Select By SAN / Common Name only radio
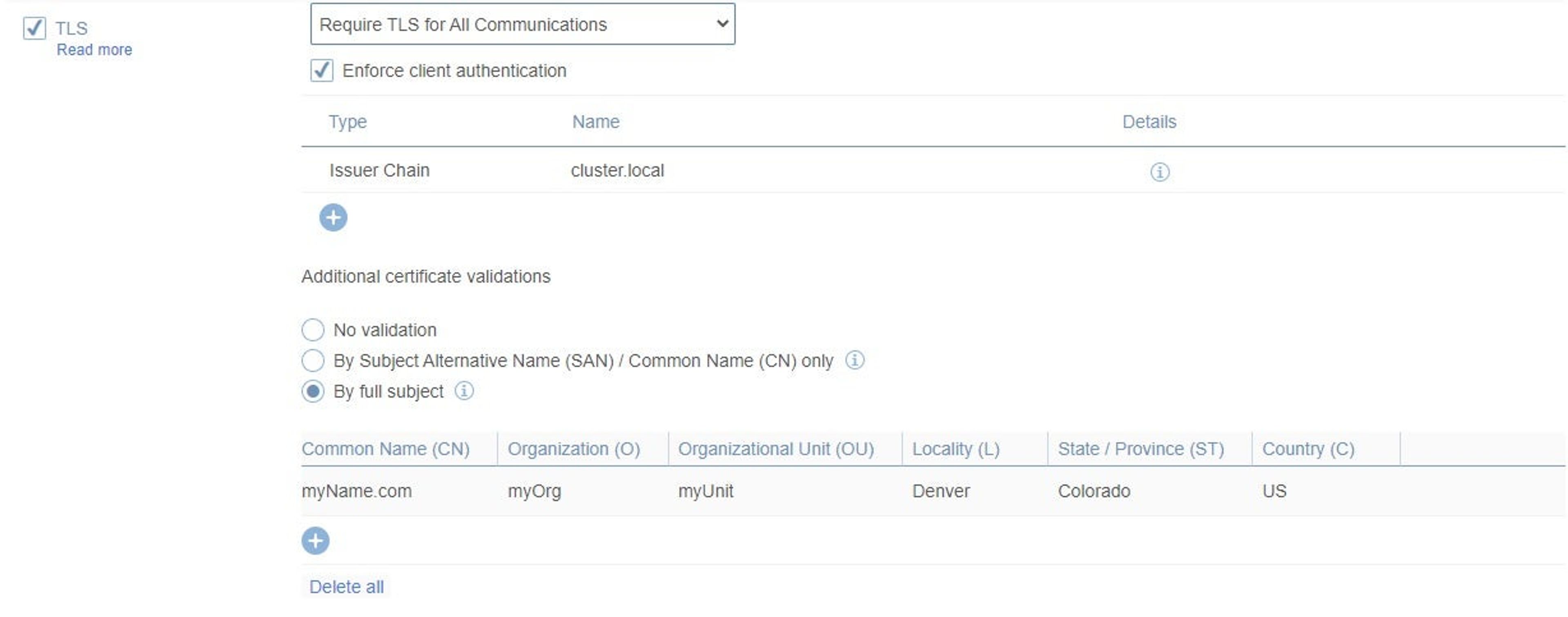This screenshot has width=1568, height=617. pos(313,360)
